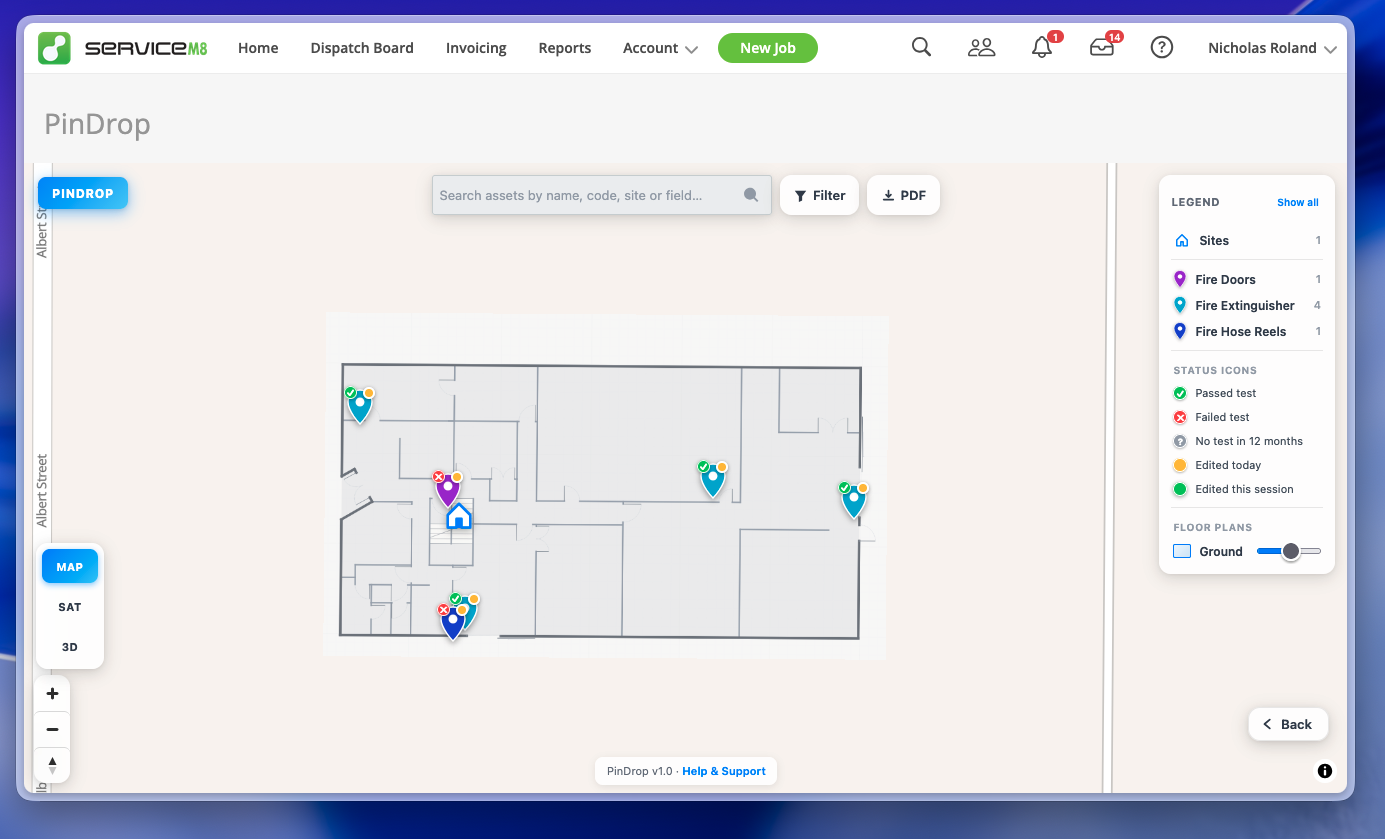This screenshot has width=1385, height=839.
Task: Open the notifications bell
Action: point(1042,47)
